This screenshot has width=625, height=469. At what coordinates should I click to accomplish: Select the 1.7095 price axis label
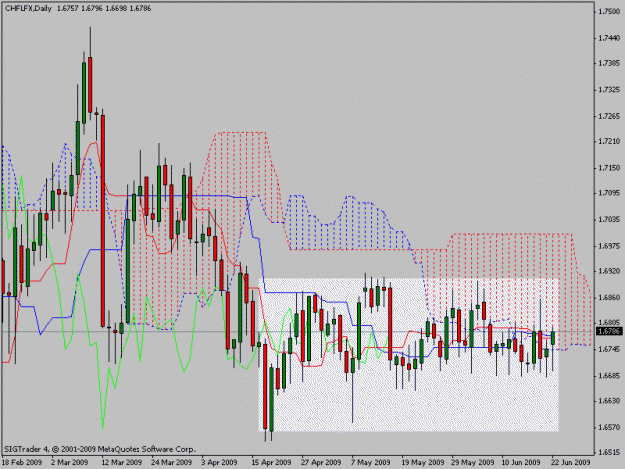click(609, 193)
